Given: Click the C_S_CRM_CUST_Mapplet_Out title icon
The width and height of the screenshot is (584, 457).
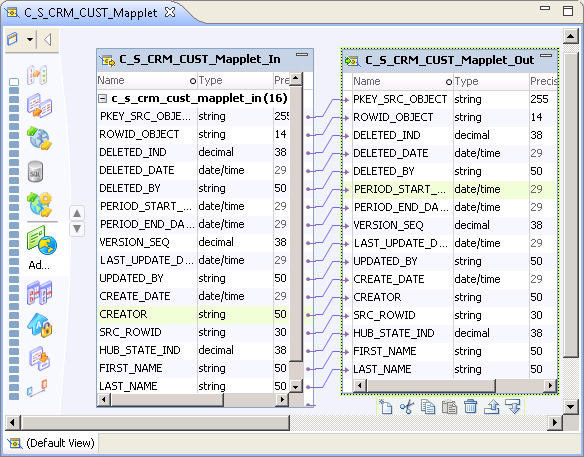Looking at the screenshot, I should [x=352, y=60].
